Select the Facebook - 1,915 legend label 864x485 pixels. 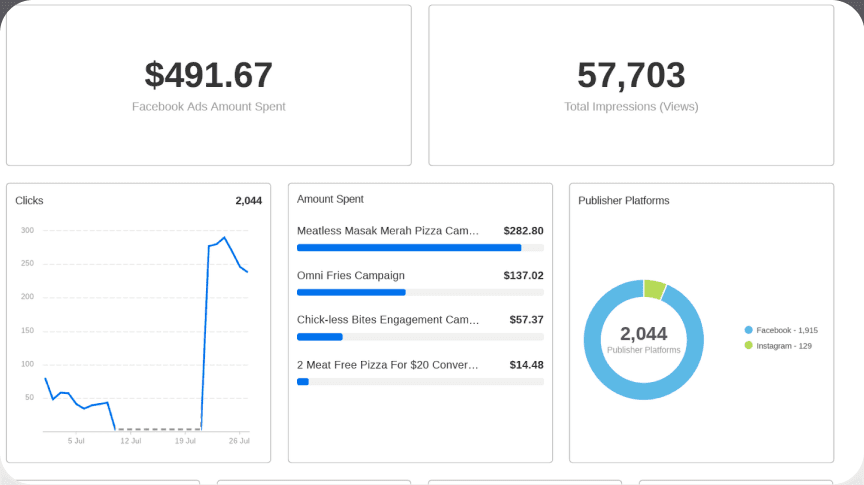[787, 330]
